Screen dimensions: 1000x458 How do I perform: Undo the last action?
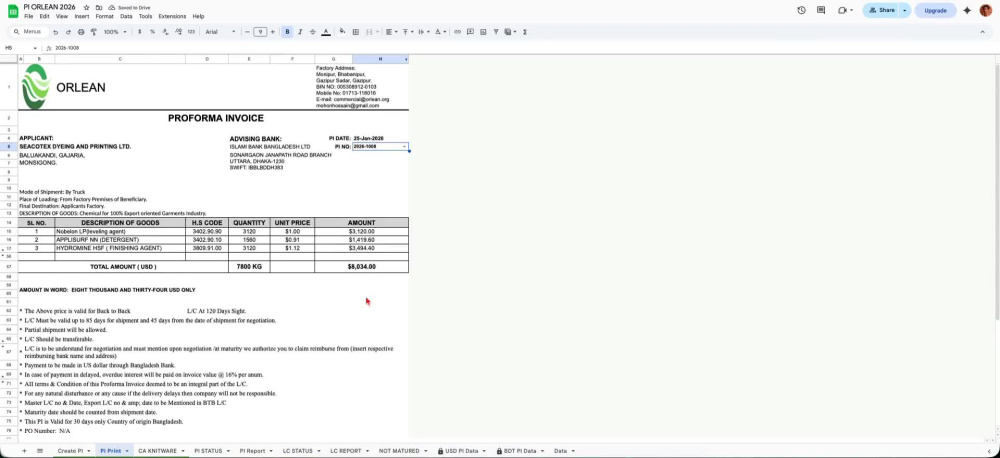55,32
